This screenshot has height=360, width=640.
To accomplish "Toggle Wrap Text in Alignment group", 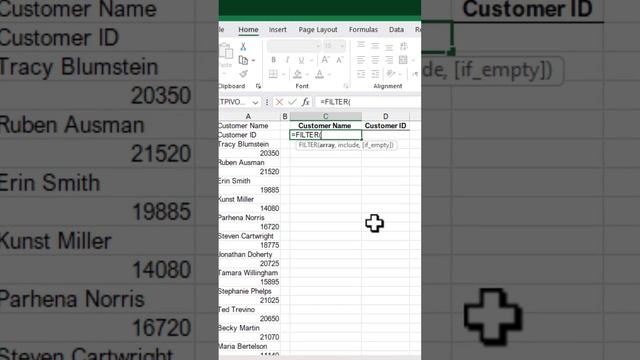I will (x=404, y=46).
